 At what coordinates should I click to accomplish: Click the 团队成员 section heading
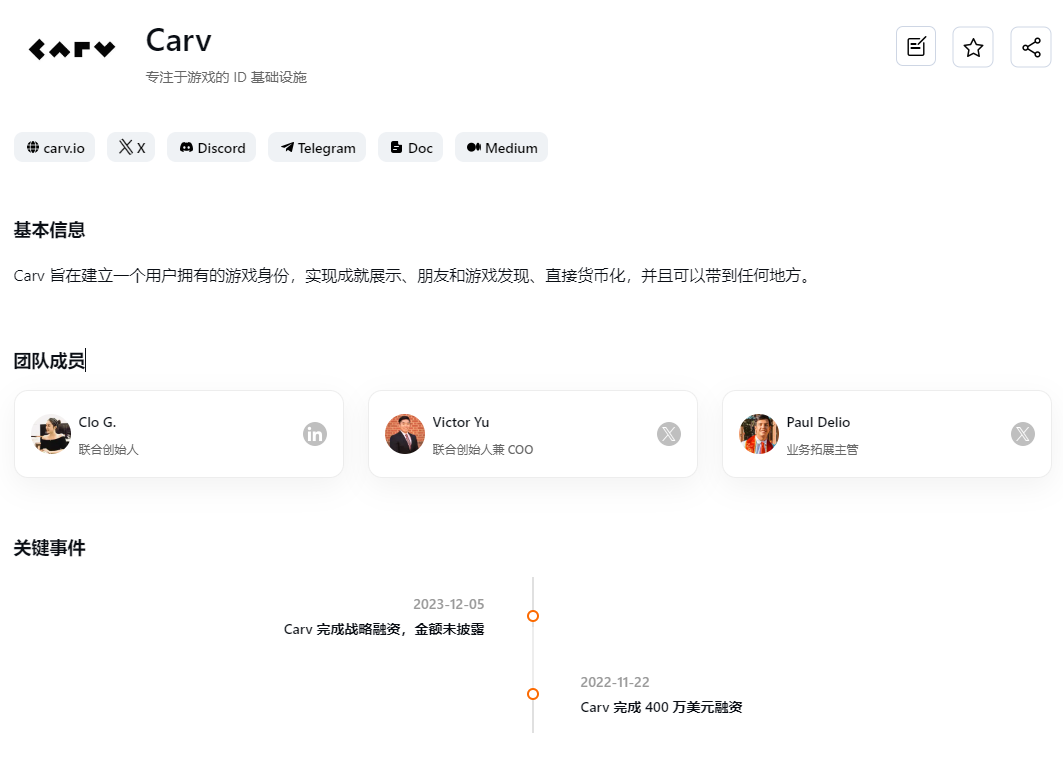[49, 361]
